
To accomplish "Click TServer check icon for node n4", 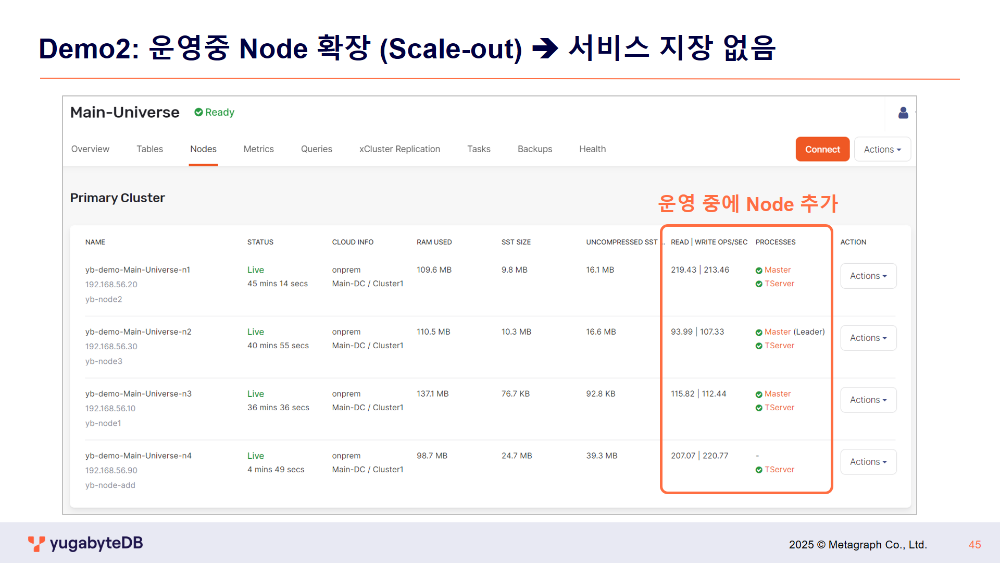I will tap(759, 470).
